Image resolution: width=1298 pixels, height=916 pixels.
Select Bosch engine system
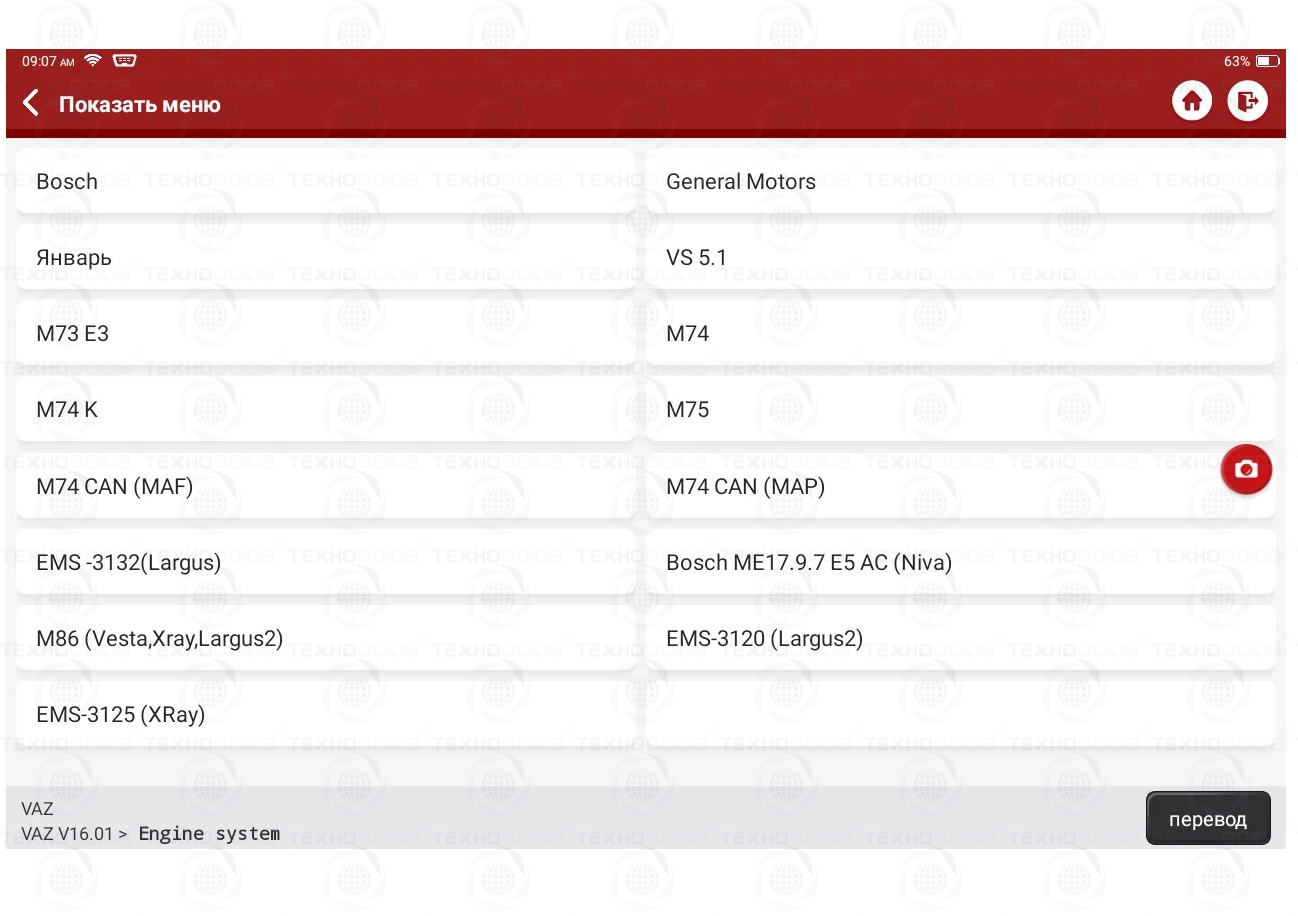325,182
